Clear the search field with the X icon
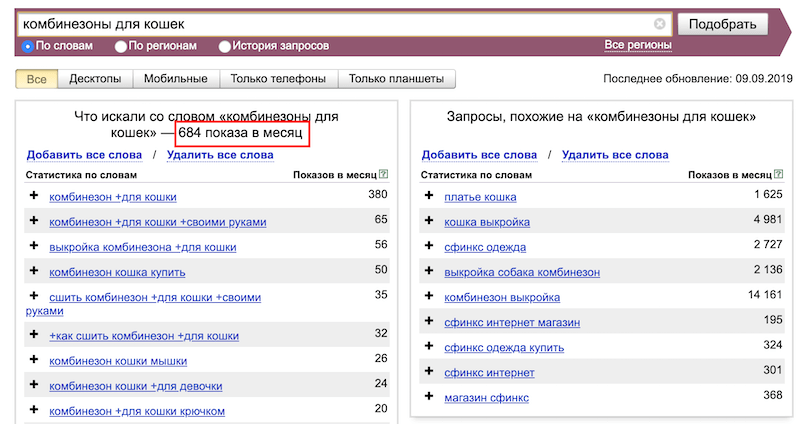This screenshot has width=800, height=424. 660,23
